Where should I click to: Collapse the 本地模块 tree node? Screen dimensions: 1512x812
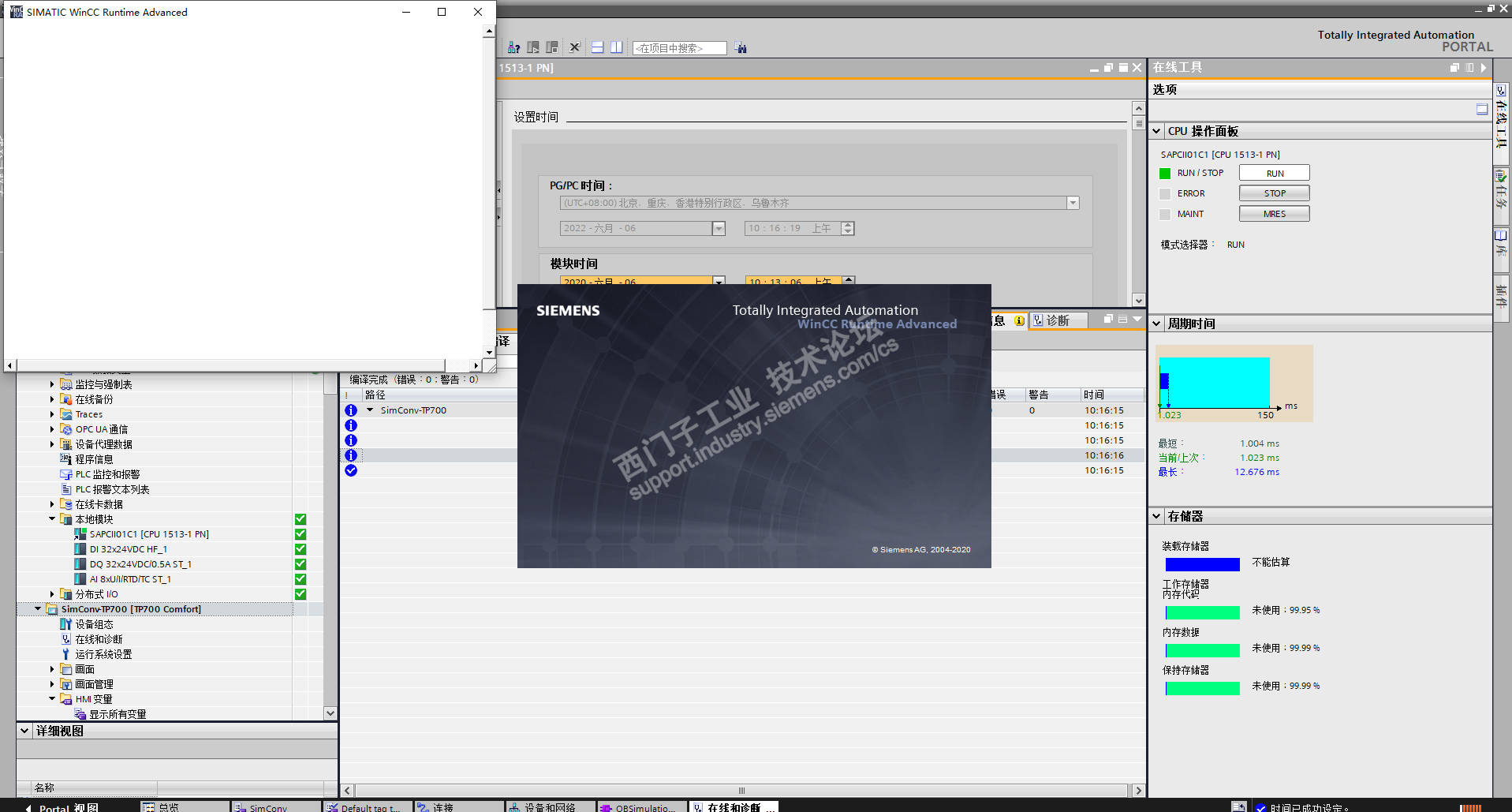[52, 519]
